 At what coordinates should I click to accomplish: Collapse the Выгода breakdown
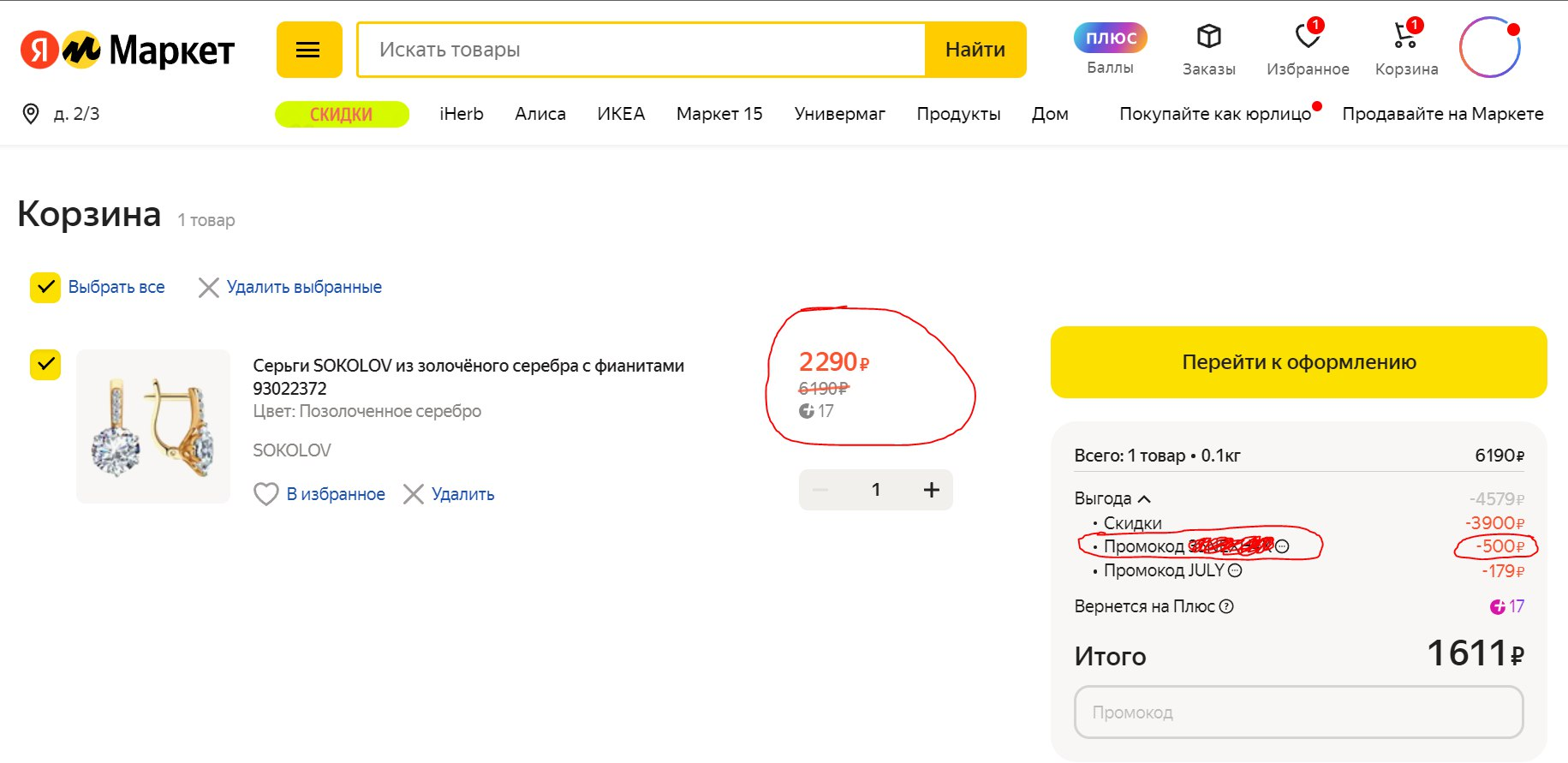[x=1144, y=498]
